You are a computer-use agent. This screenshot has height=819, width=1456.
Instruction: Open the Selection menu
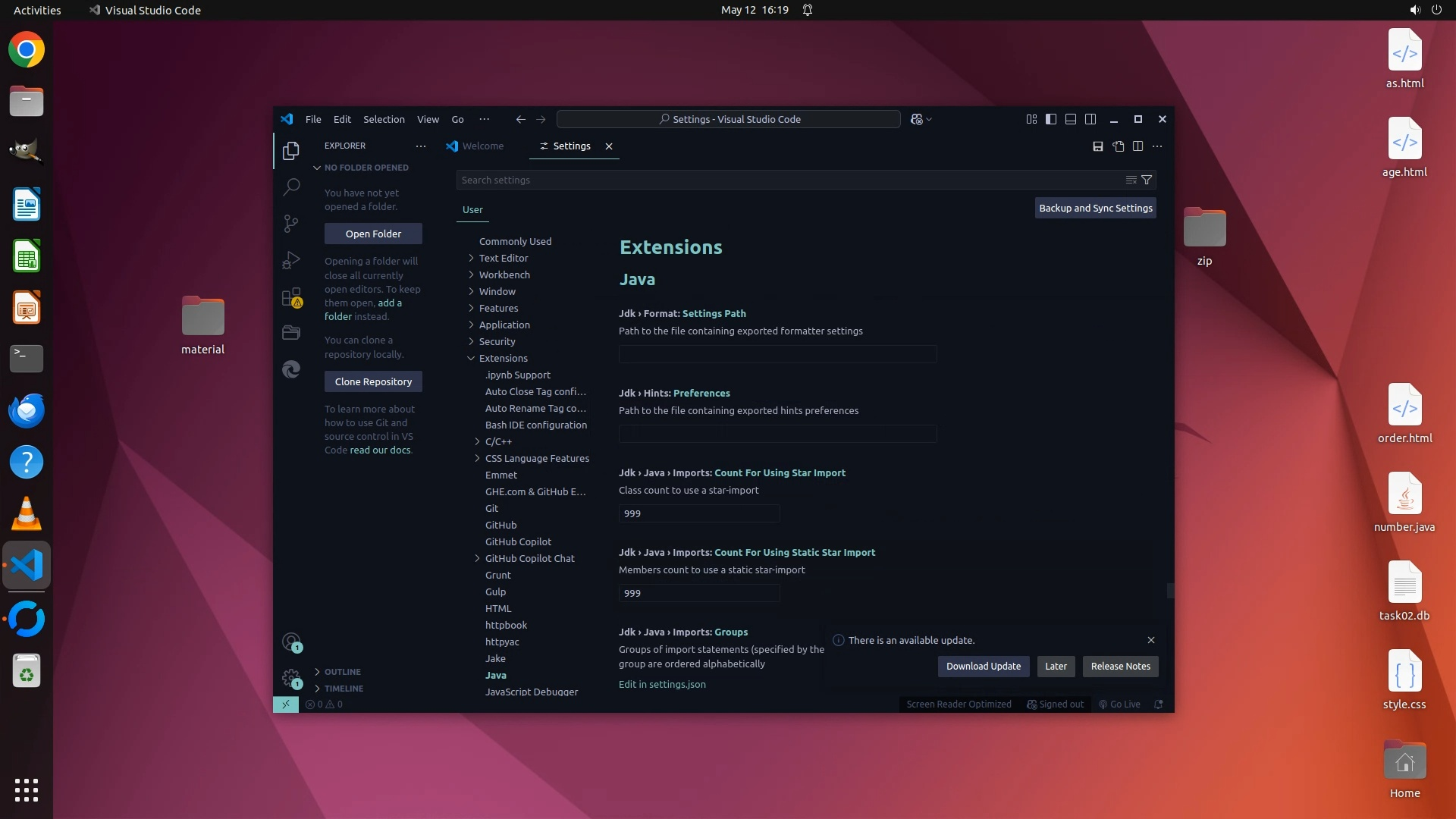(384, 119)
